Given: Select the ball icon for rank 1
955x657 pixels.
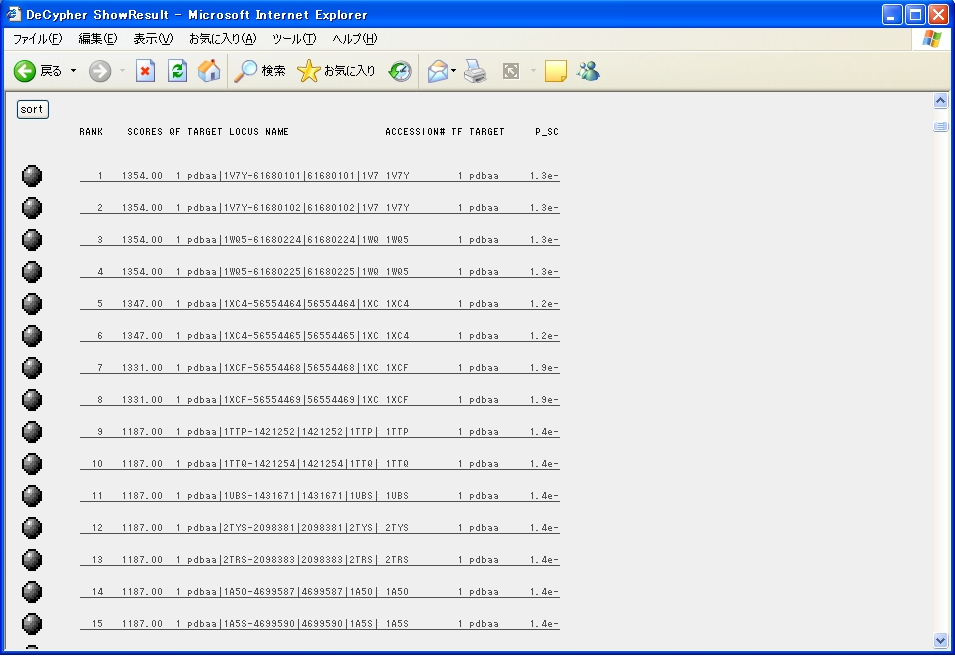Looking at the screenshot, I should (x=32, y=176).
